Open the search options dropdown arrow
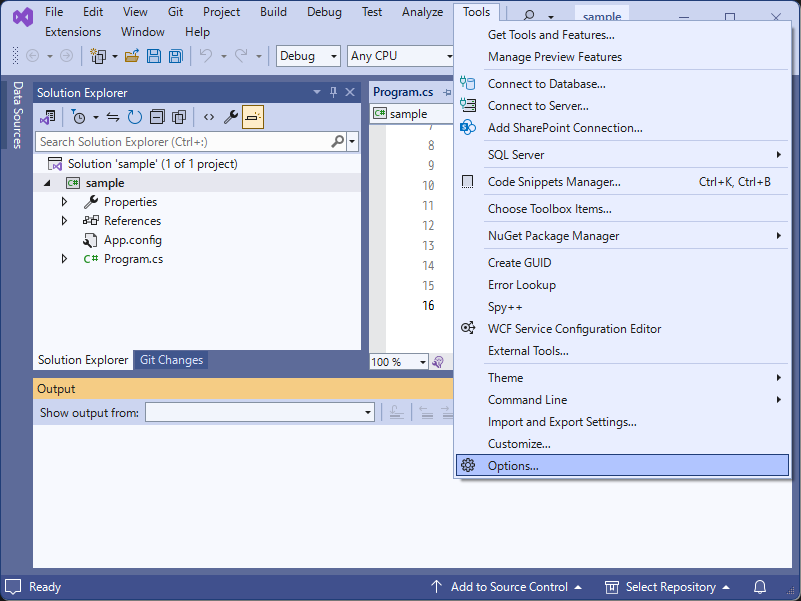The width and height of the screenshot is (801, 601). coord(352,142)
